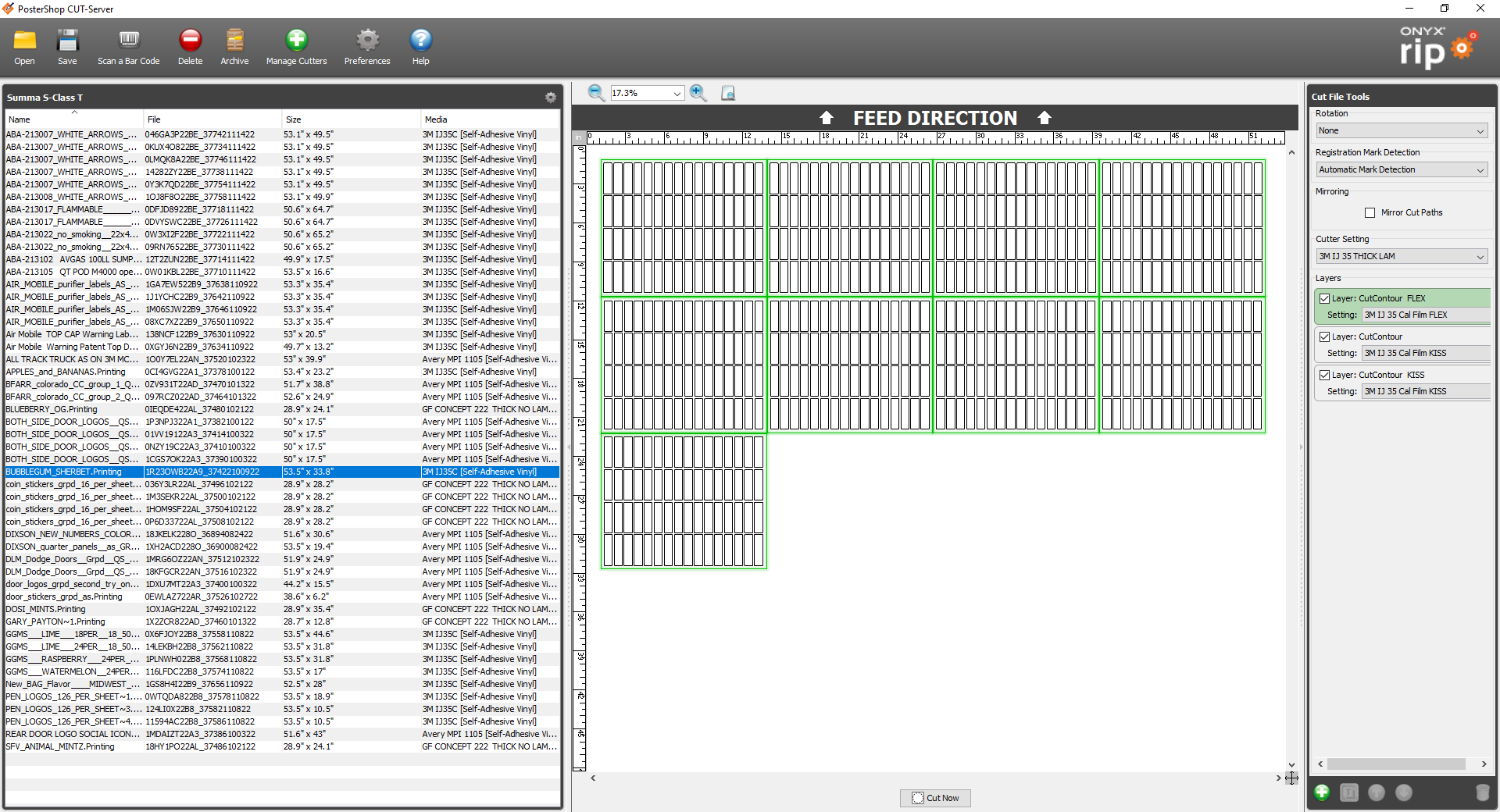Zoom in the cut preview
Screen dimensions: 1500x812
698,93
